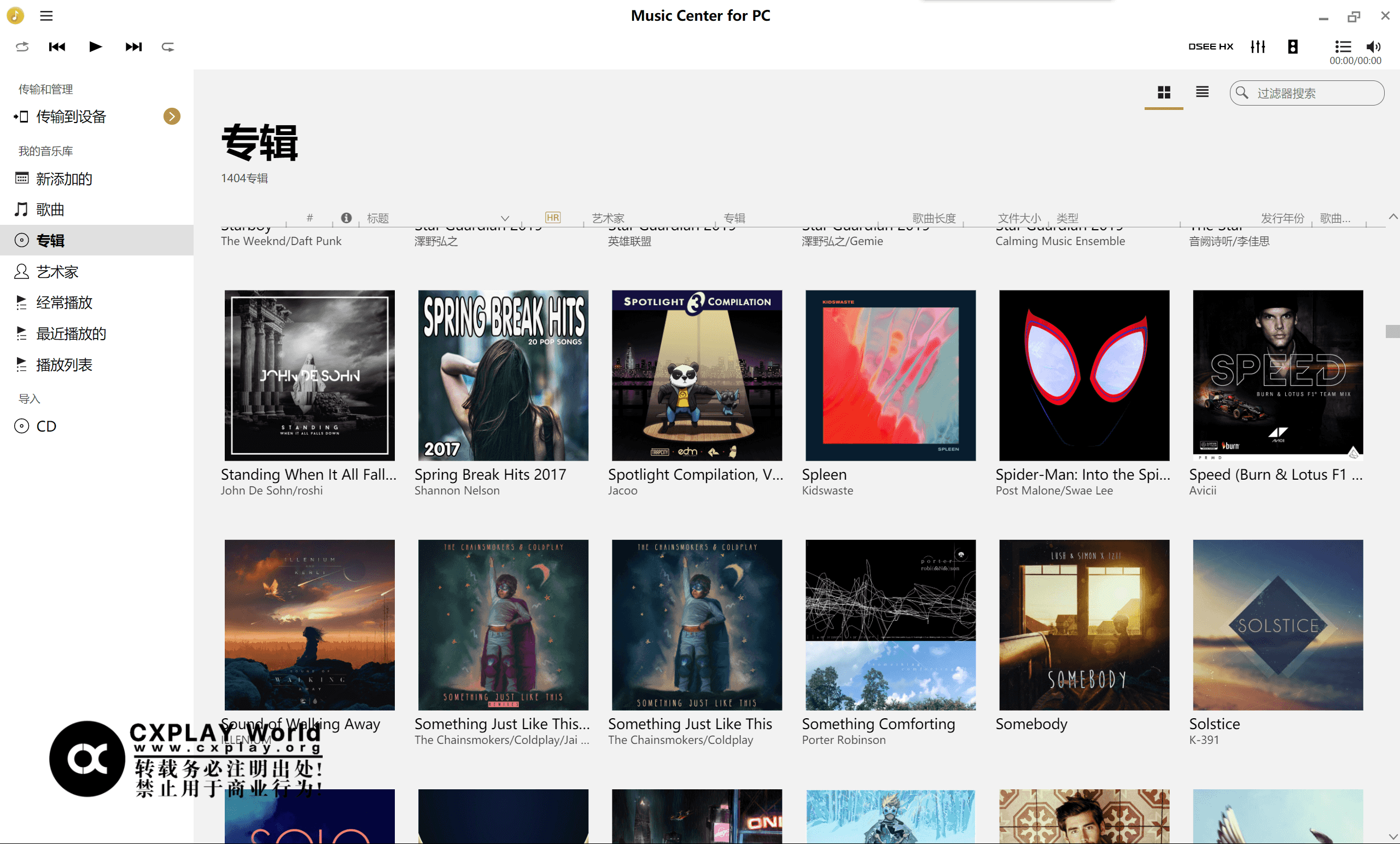Click the 1404专辑 album count text

(x=244, y=178)
